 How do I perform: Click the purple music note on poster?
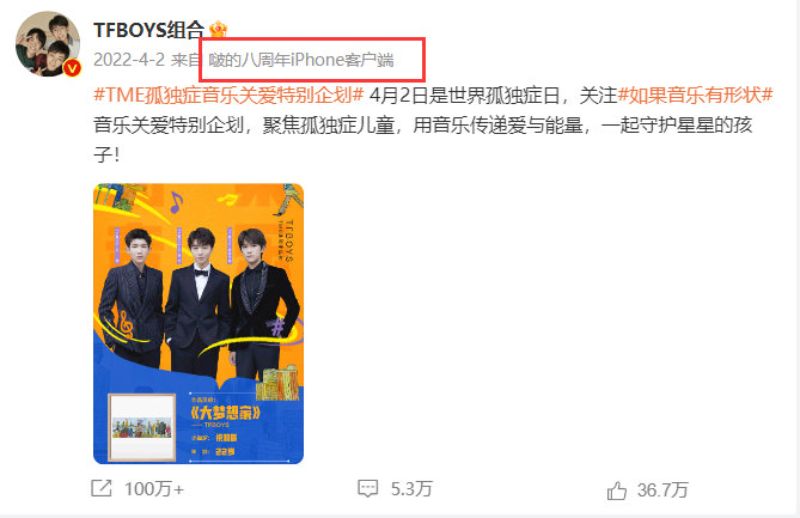tap(176, 202)
